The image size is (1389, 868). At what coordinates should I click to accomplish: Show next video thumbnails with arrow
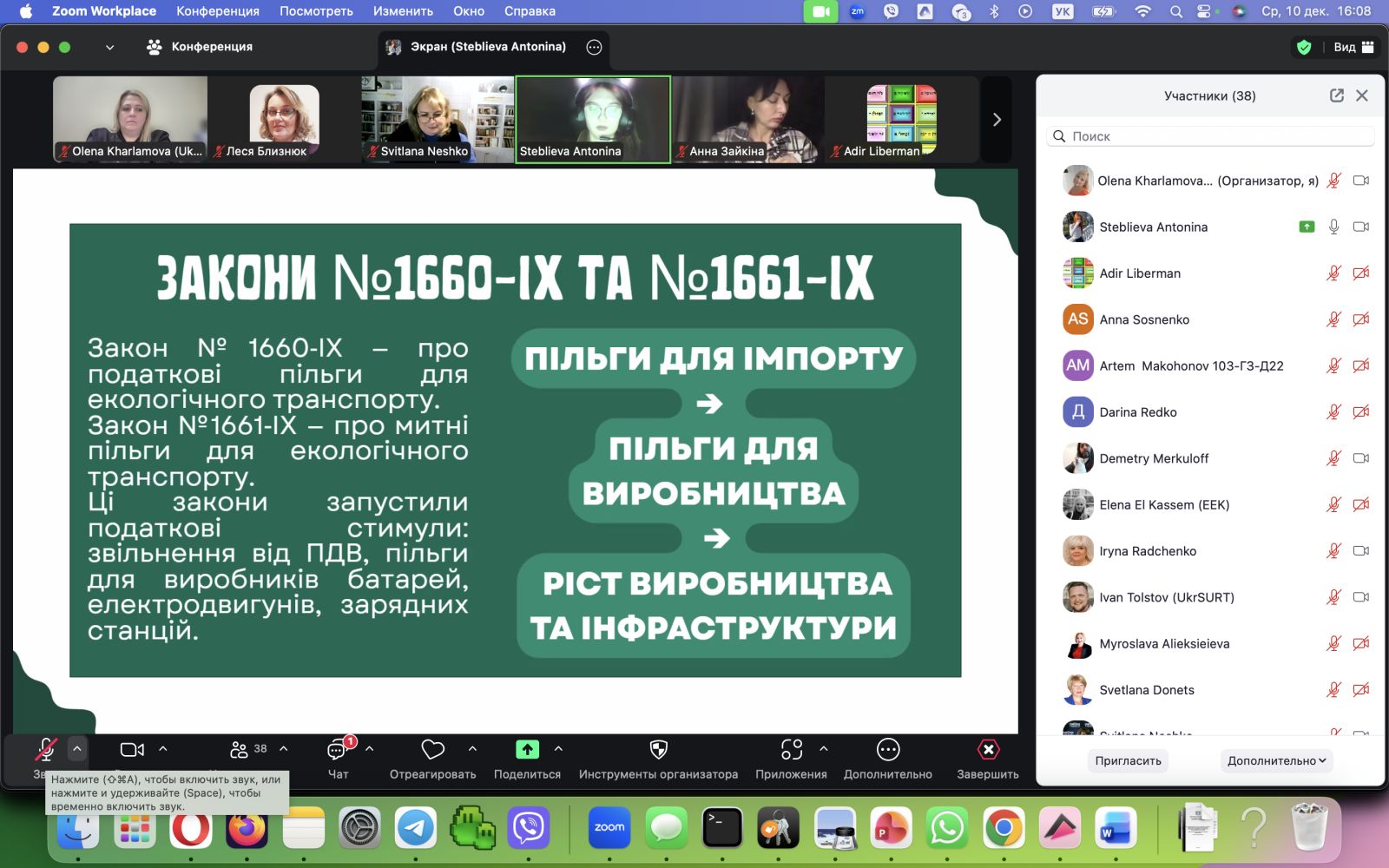(997, 120)
